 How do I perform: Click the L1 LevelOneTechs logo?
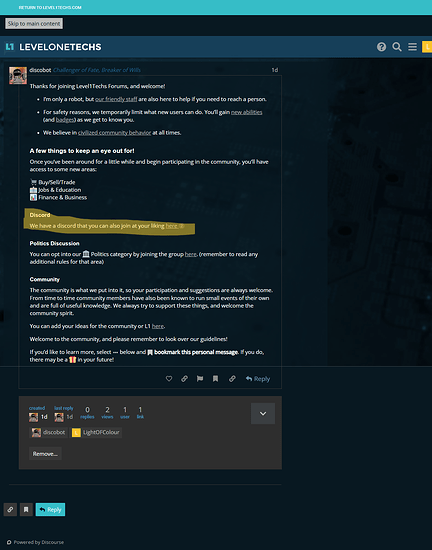pyautogui.click(x=53, y=47)
